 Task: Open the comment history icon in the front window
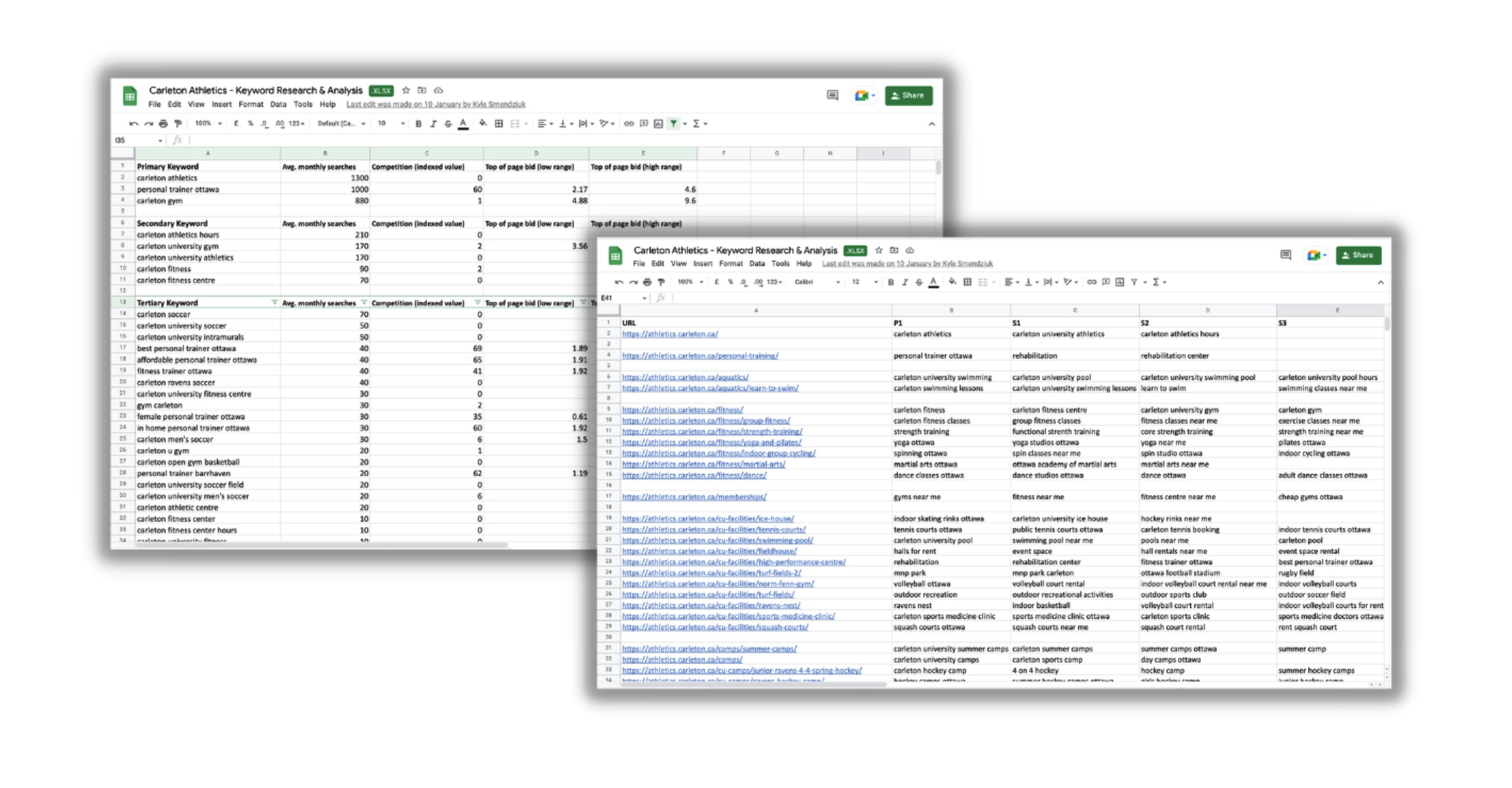point(1285,255)
